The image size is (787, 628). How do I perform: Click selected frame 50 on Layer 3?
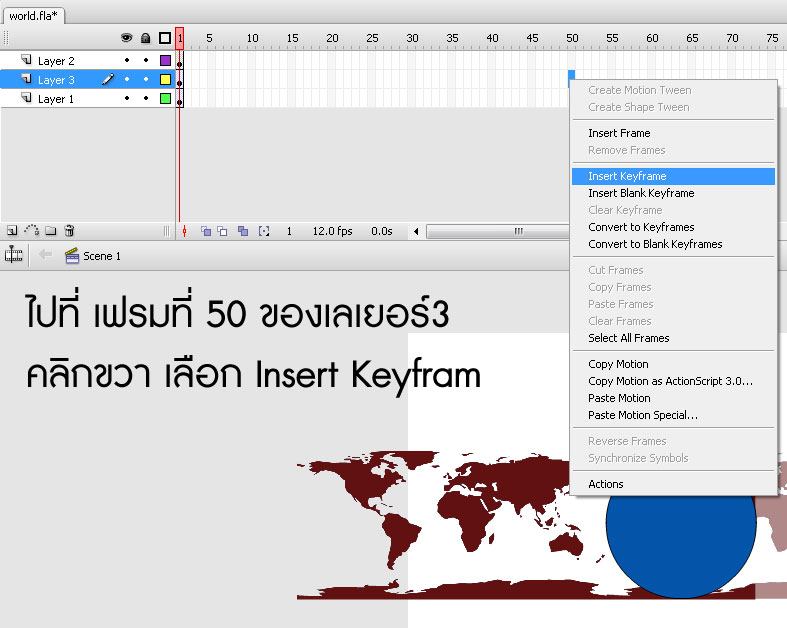click(571, 79)
